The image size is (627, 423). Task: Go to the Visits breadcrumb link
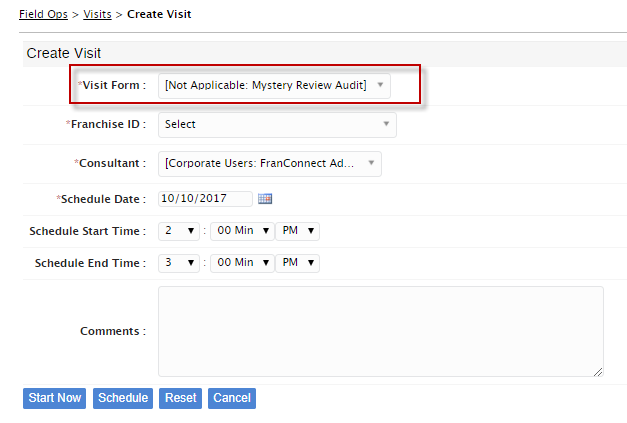click(x=97, y=14)
